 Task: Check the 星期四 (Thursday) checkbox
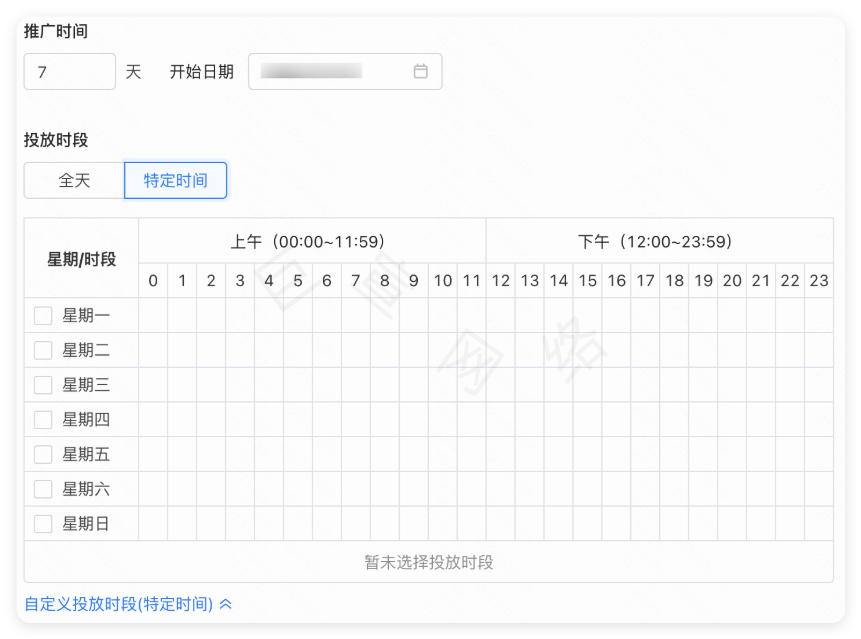point(42,419)
